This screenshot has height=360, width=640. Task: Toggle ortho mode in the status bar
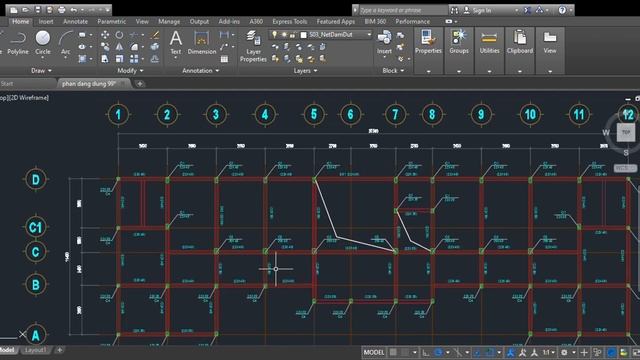(426, 352)
